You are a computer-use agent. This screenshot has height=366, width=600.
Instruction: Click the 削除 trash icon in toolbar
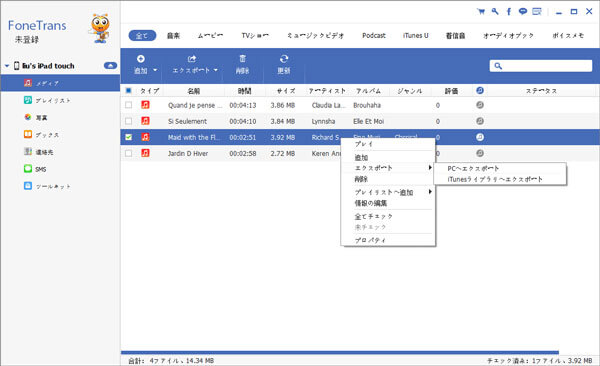[242, 59]
